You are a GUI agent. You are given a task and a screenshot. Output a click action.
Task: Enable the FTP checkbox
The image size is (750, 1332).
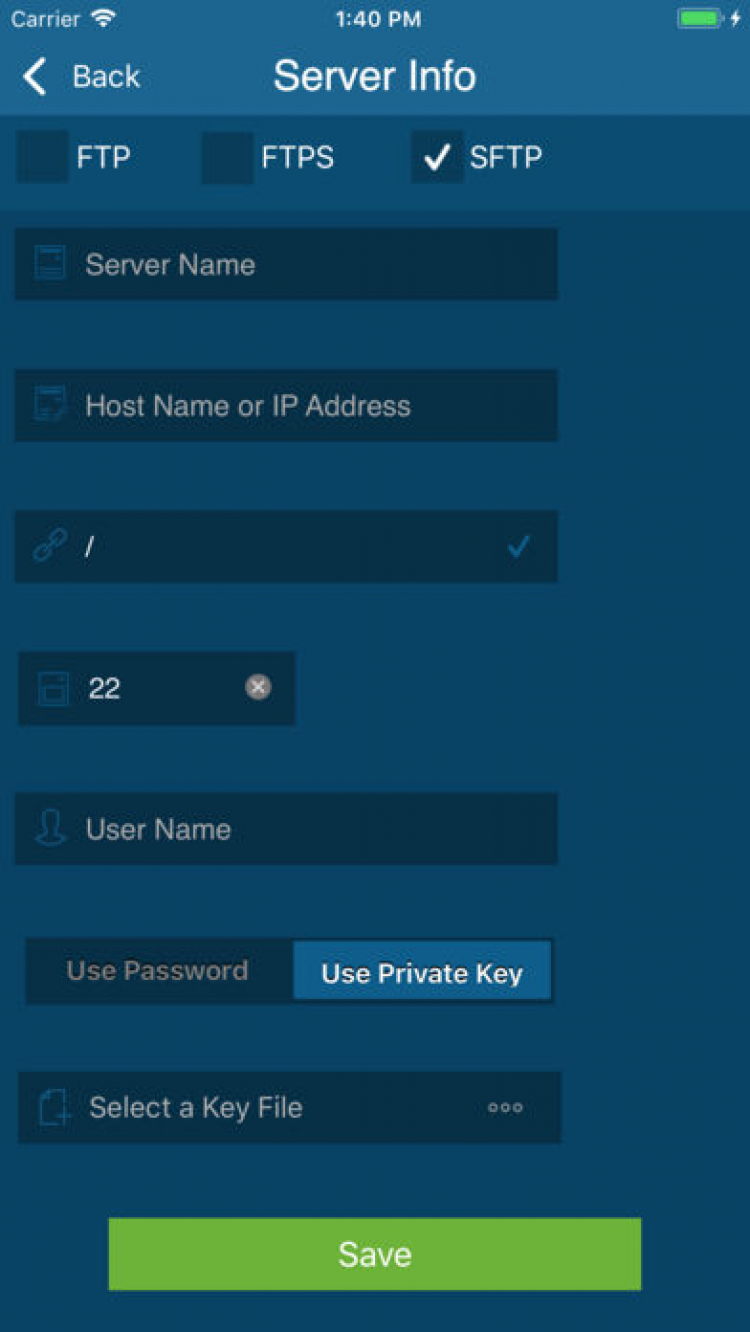(x=43, y=158)
